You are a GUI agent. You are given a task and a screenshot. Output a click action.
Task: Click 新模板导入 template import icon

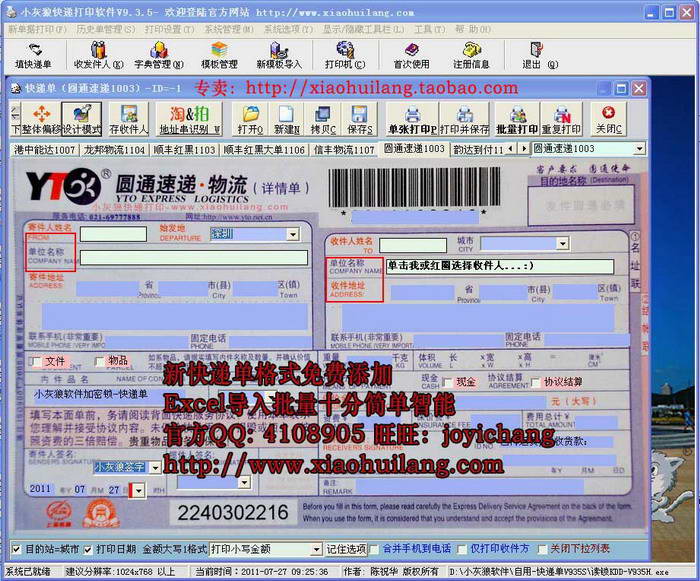pos(279,56)
